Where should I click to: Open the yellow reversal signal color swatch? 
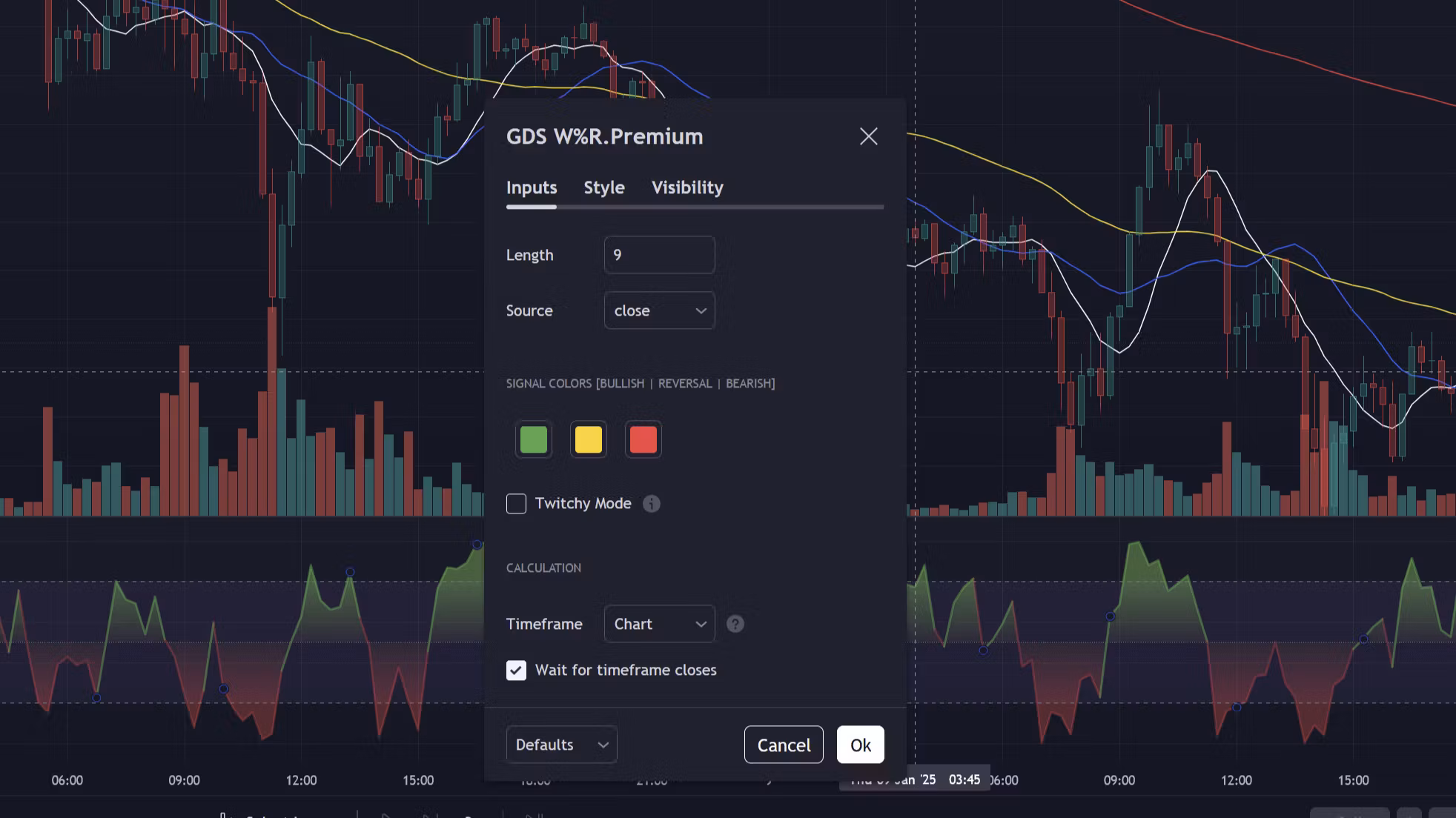[x=588, y=439]
